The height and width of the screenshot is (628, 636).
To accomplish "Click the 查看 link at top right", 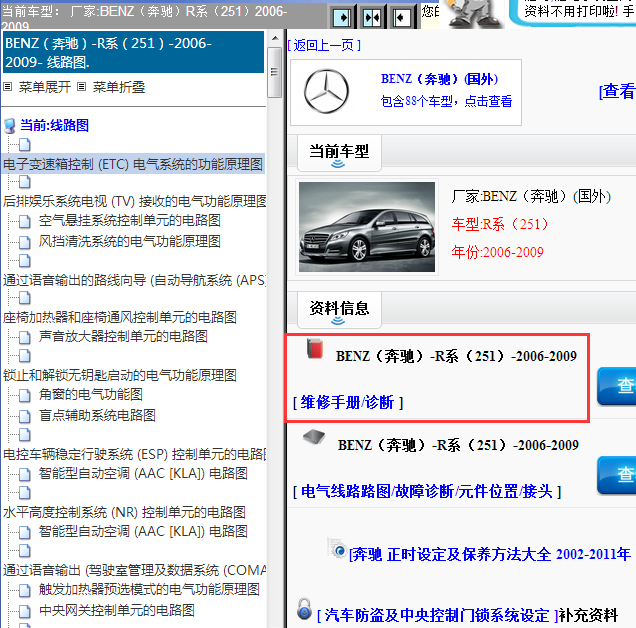I will point(617,91).
